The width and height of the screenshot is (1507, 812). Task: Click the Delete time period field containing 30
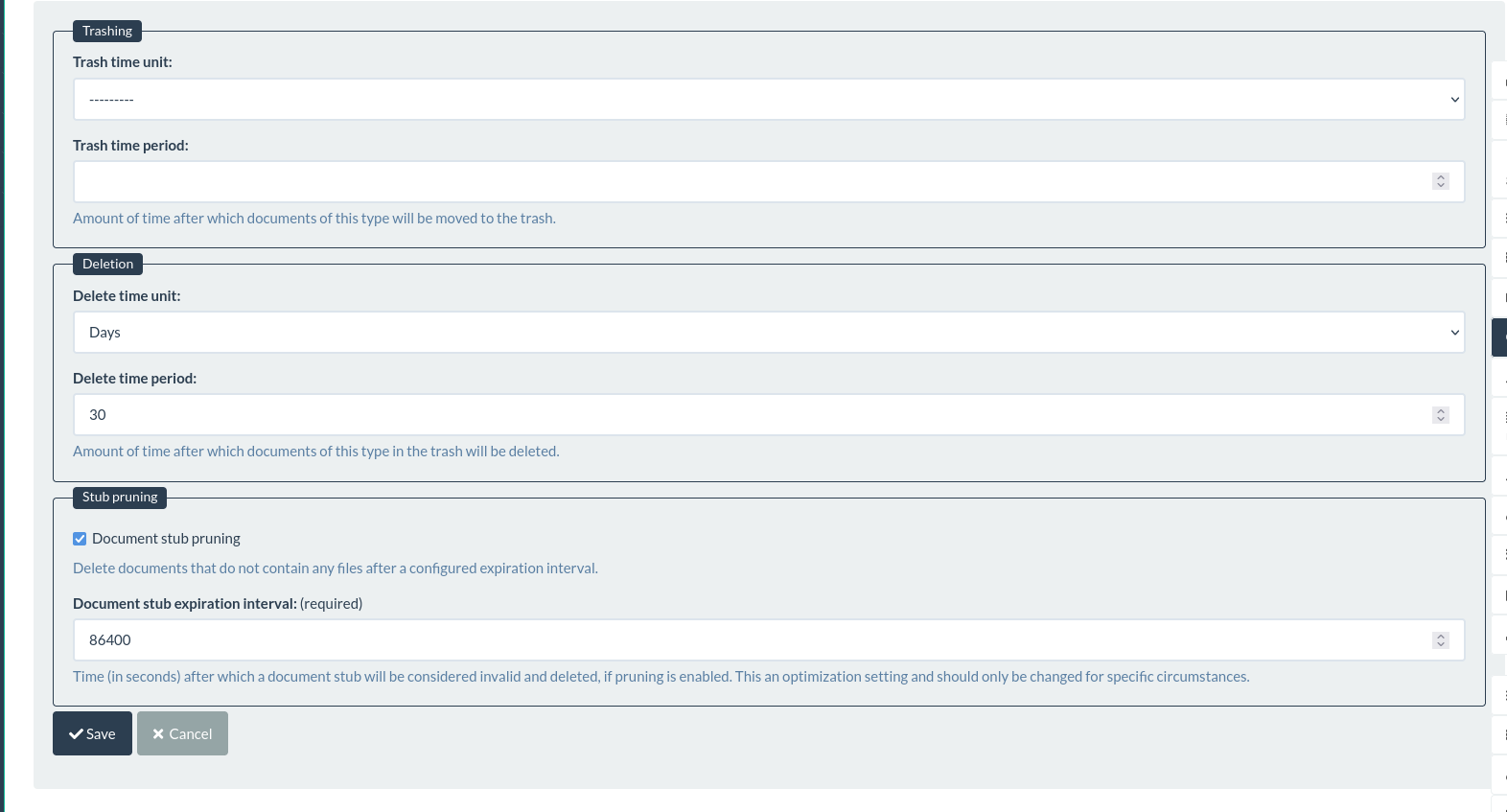(769, 415)
